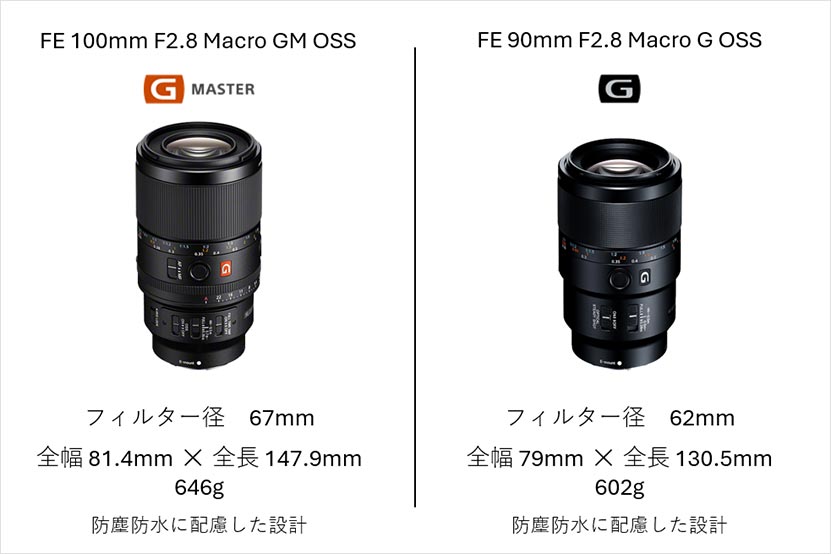
Task: Click the round focus hold button on left lens
Action: pyautogui.click(x=199, y=271)
